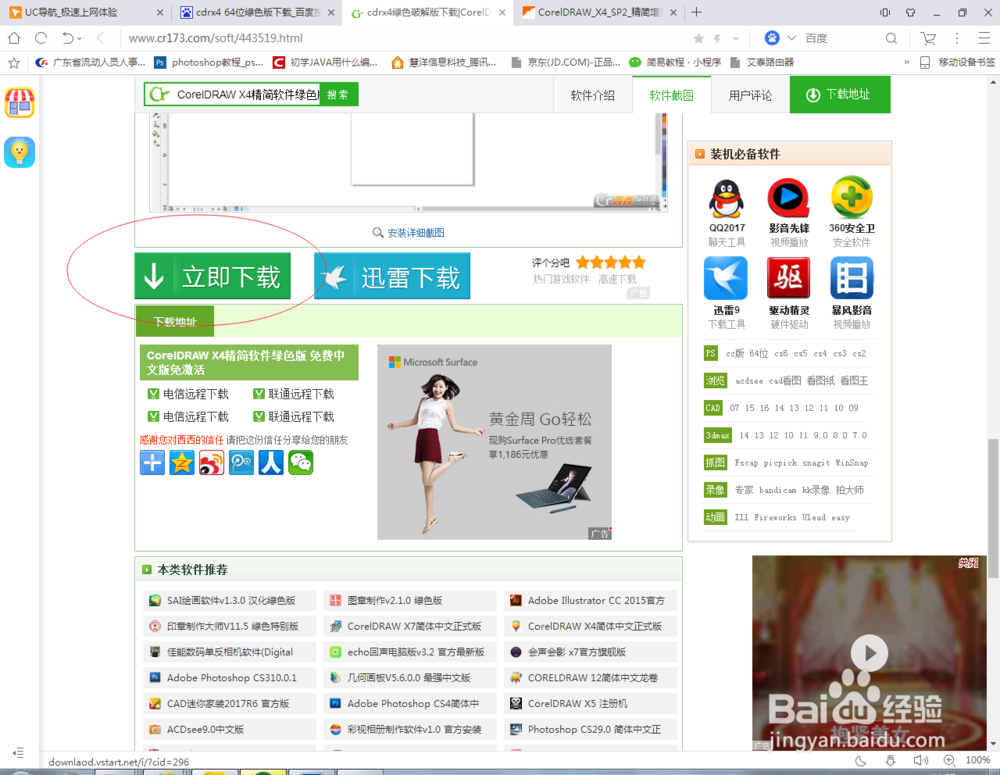Image resolution: width=1000 pixels, height=775 pixels.
Task: Open a new tab with plus button
Action: coord(696,12)
